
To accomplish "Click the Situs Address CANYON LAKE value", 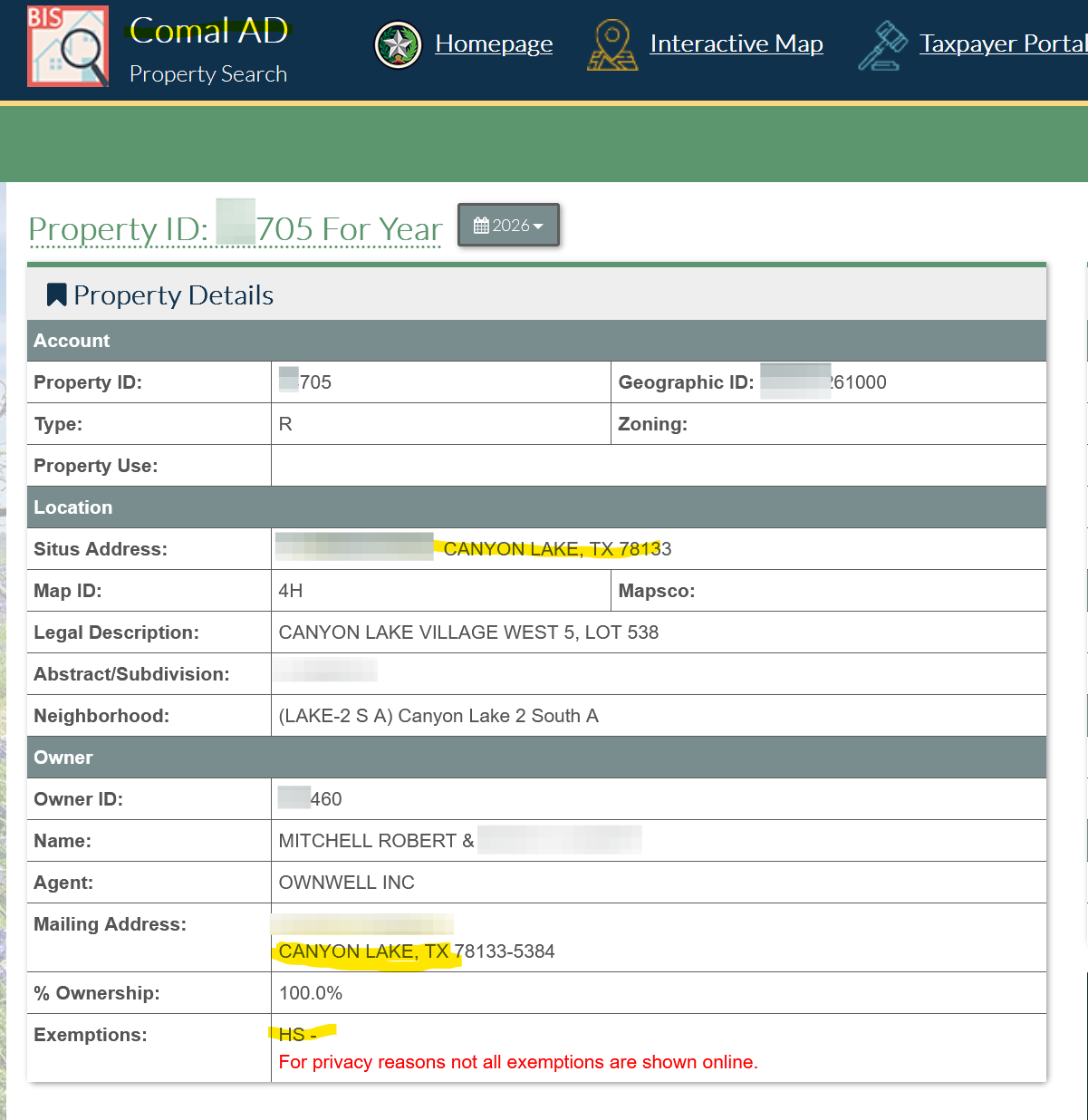I will [x=558, y=549].
